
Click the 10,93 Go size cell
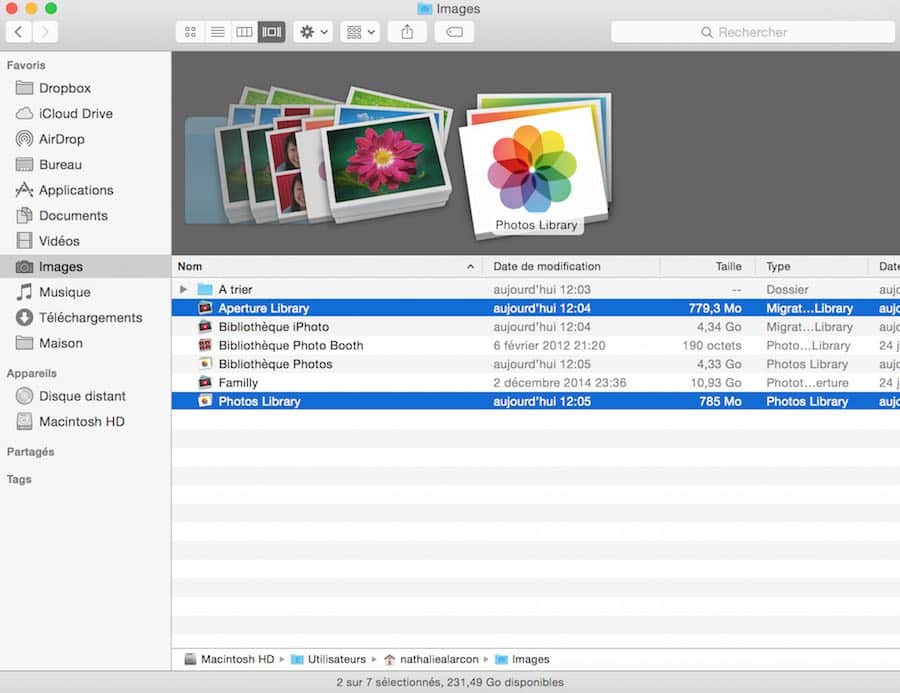tap(716, 383)
